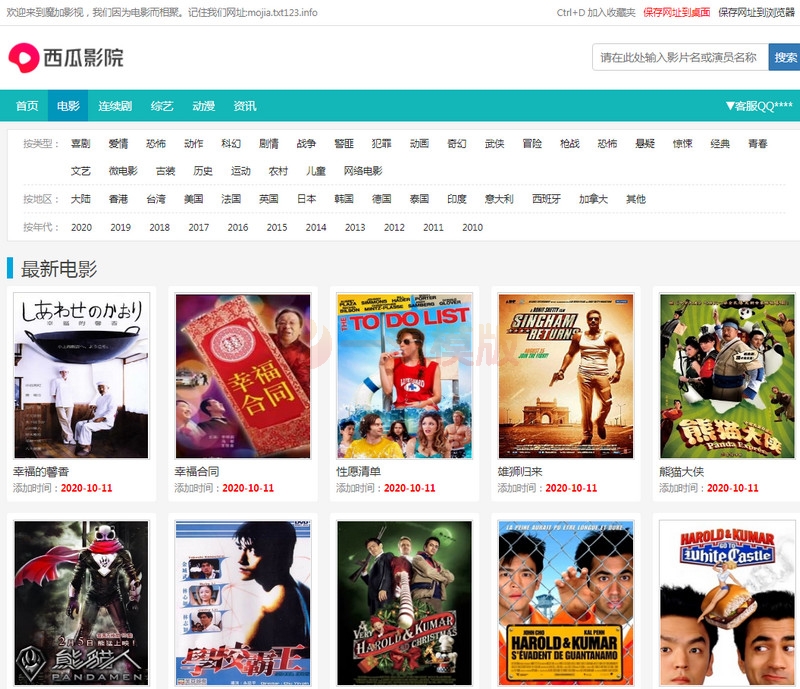Expand the 客服QQ dropdown
This screenshot has width=800, height=689.
click(x=758, y=106)
